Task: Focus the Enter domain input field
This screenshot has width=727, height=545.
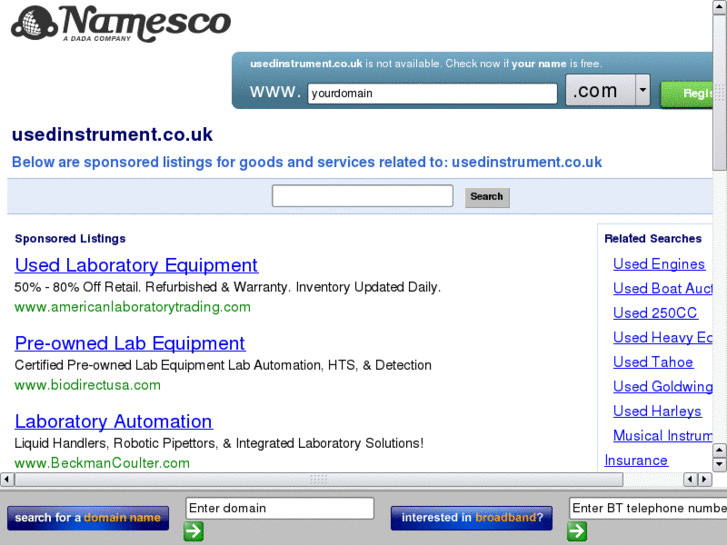Action: (x=280, y=508)
